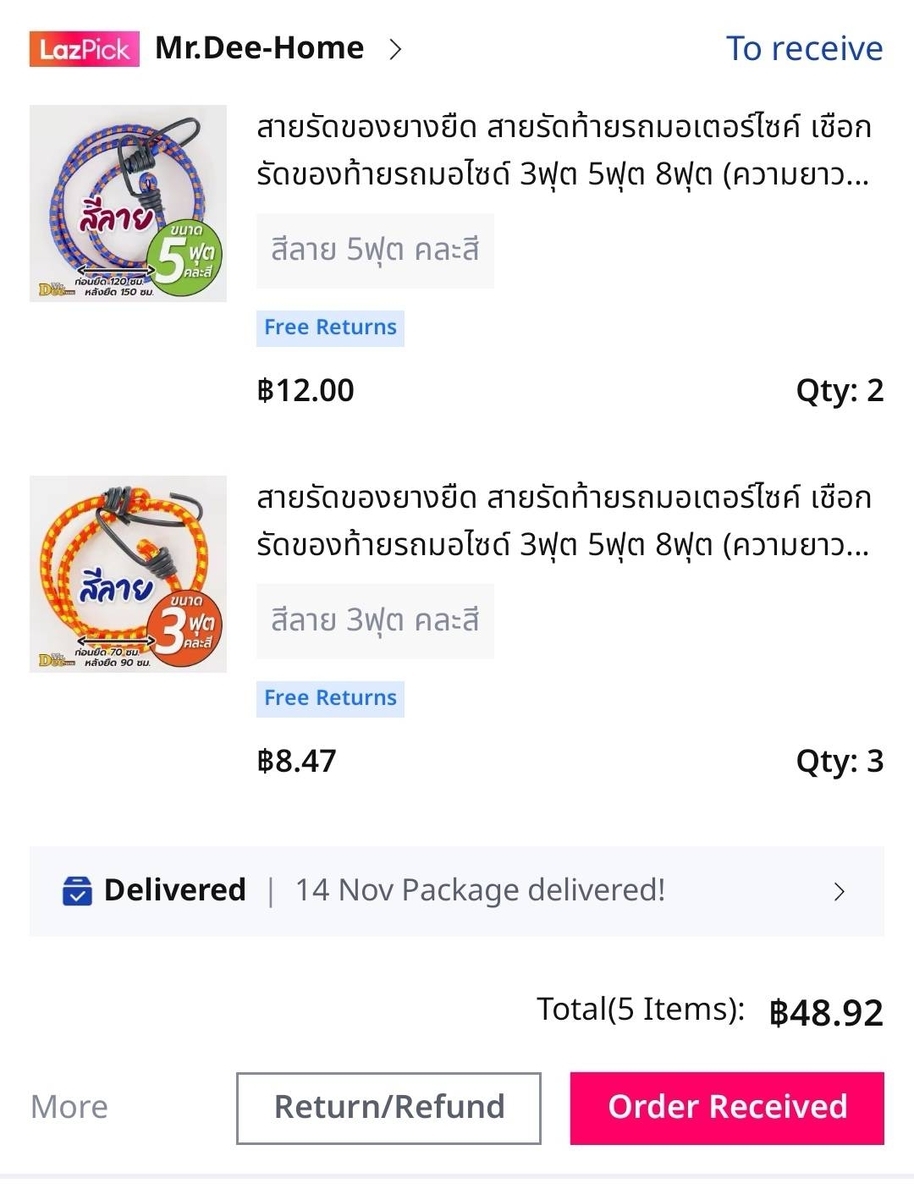The width and height of the screenshot is (914, 1200).
Task: Click the LazPick badge icon
Action: tap(84, 49)
